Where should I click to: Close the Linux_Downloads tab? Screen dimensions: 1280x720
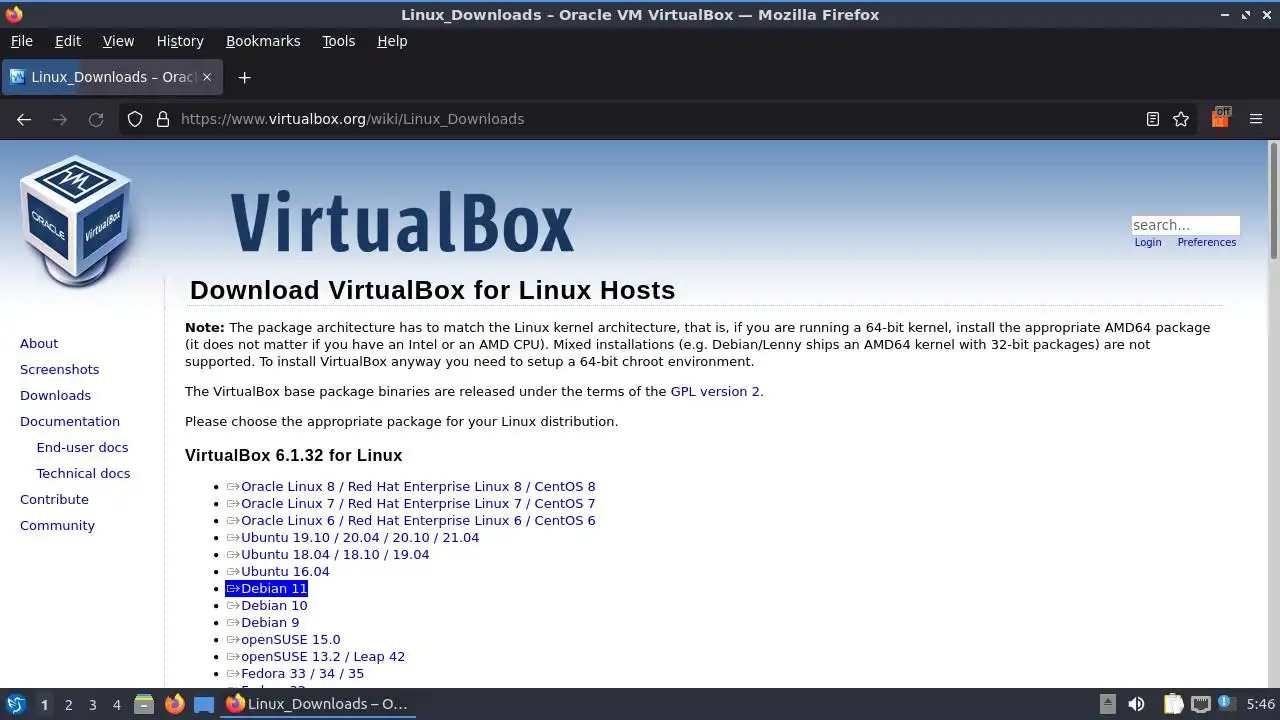(207, 77)
